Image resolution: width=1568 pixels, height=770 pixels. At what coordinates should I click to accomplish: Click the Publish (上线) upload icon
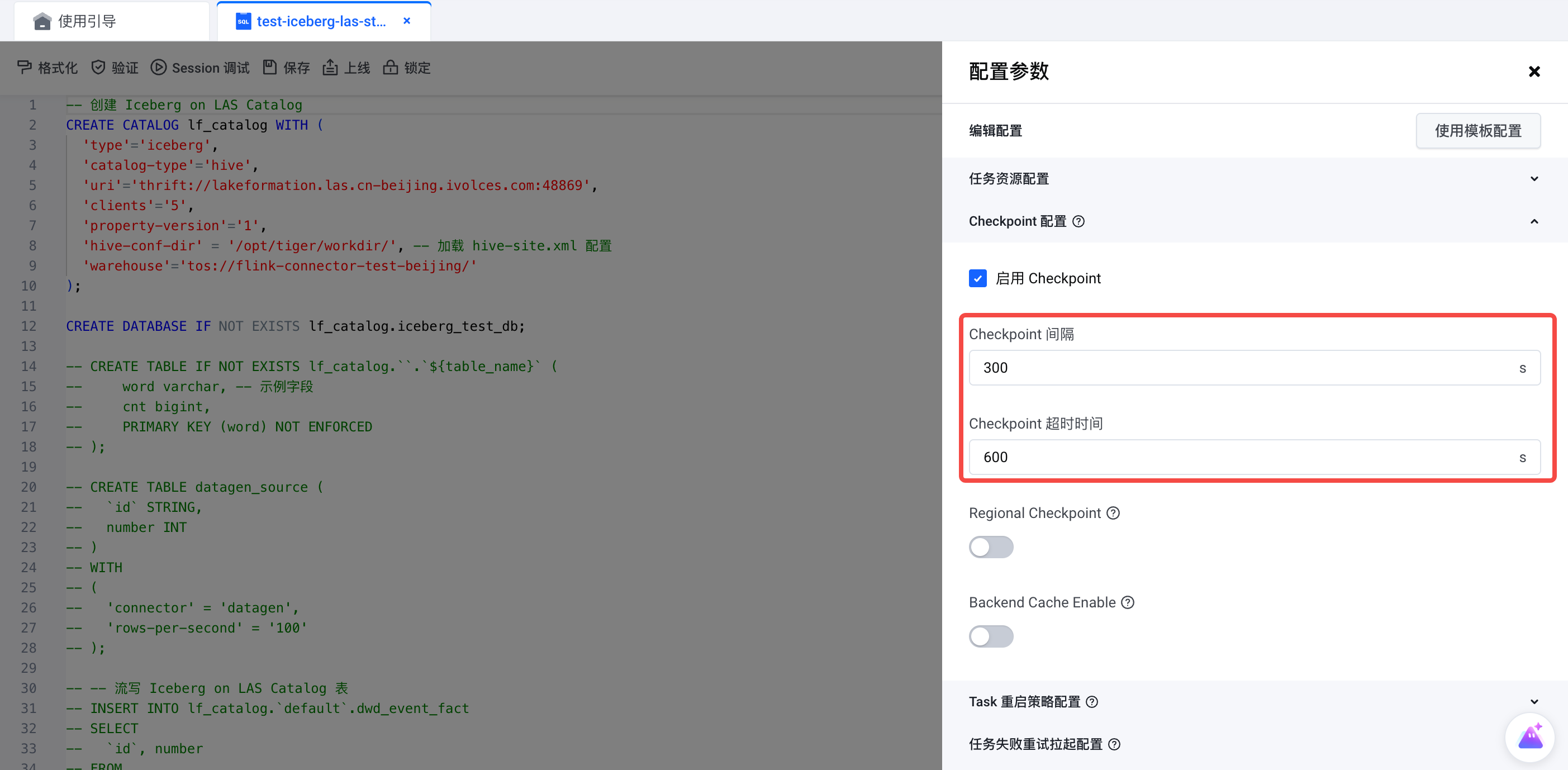point(330,68)
